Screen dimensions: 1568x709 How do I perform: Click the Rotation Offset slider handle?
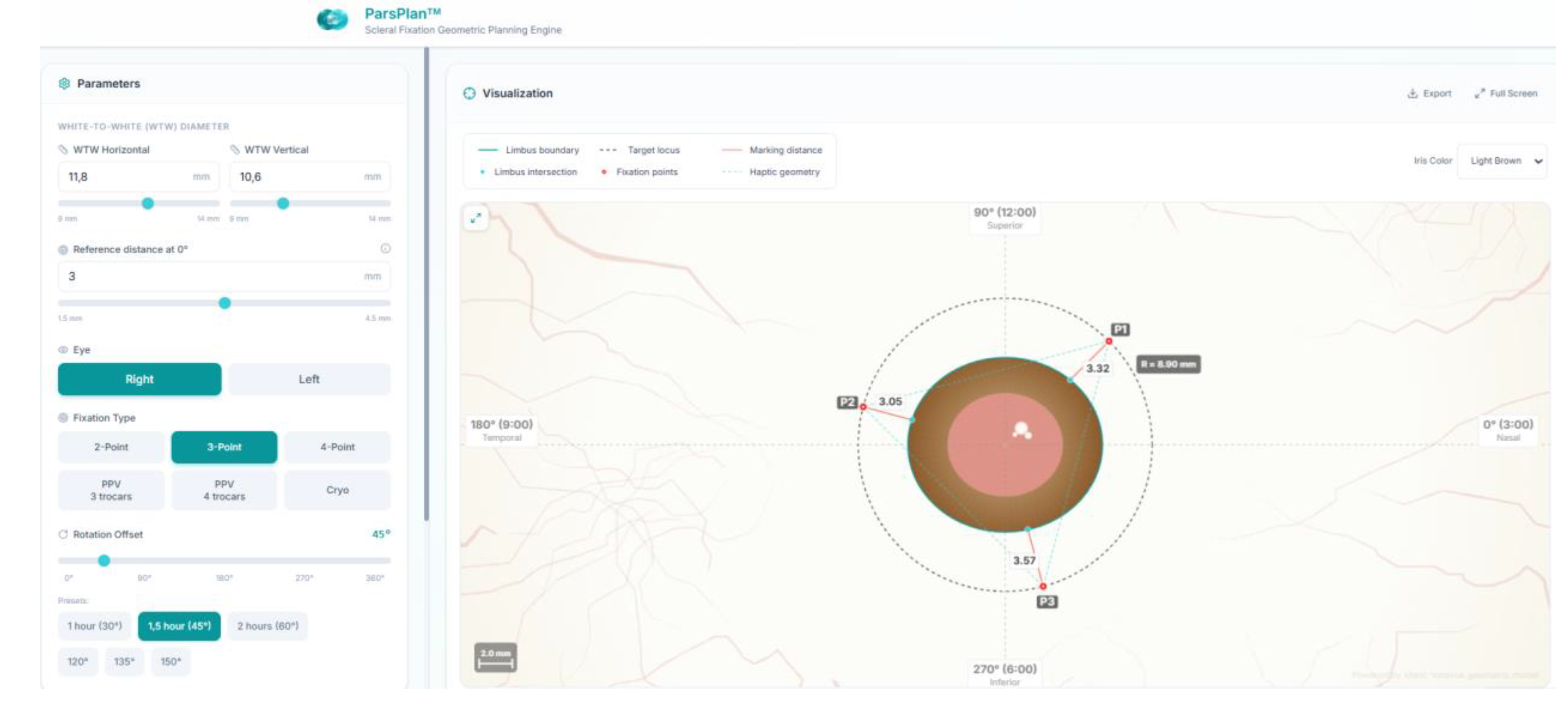104,560
